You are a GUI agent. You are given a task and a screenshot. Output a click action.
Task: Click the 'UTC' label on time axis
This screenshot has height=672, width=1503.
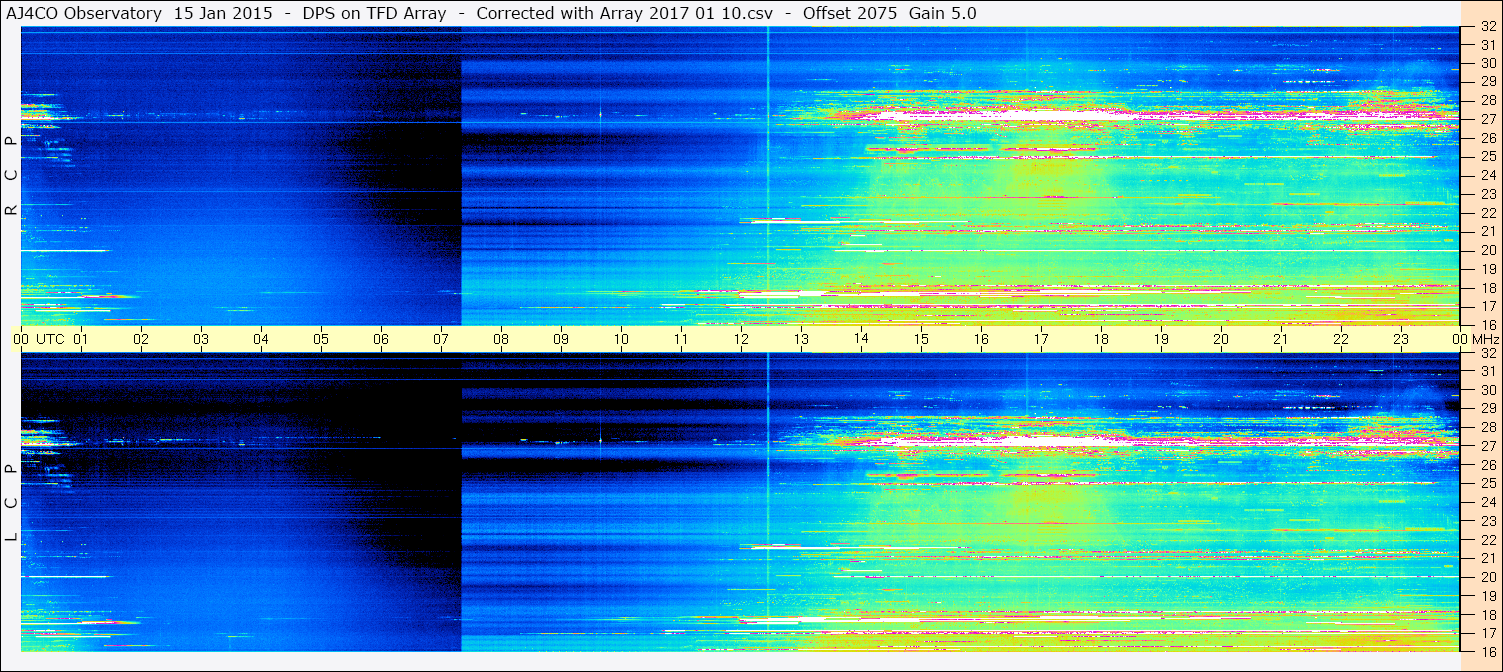[x=50, y=339]
